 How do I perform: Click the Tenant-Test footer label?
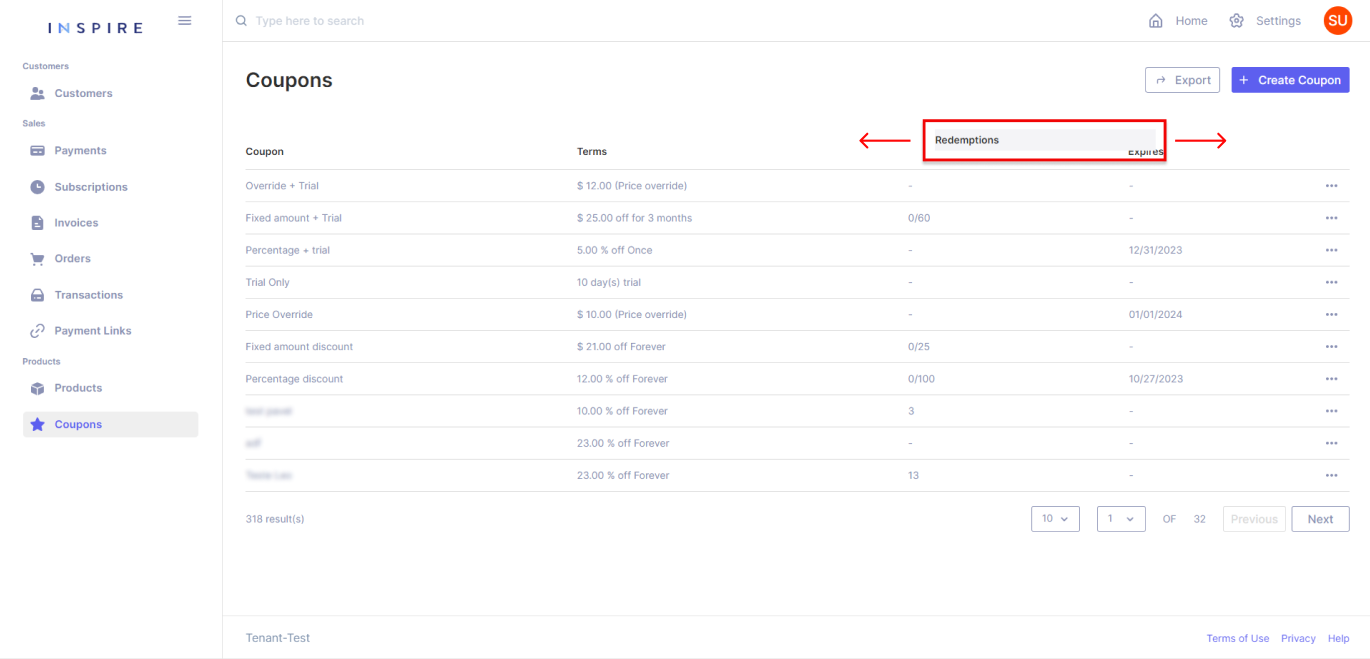point(278,638)
